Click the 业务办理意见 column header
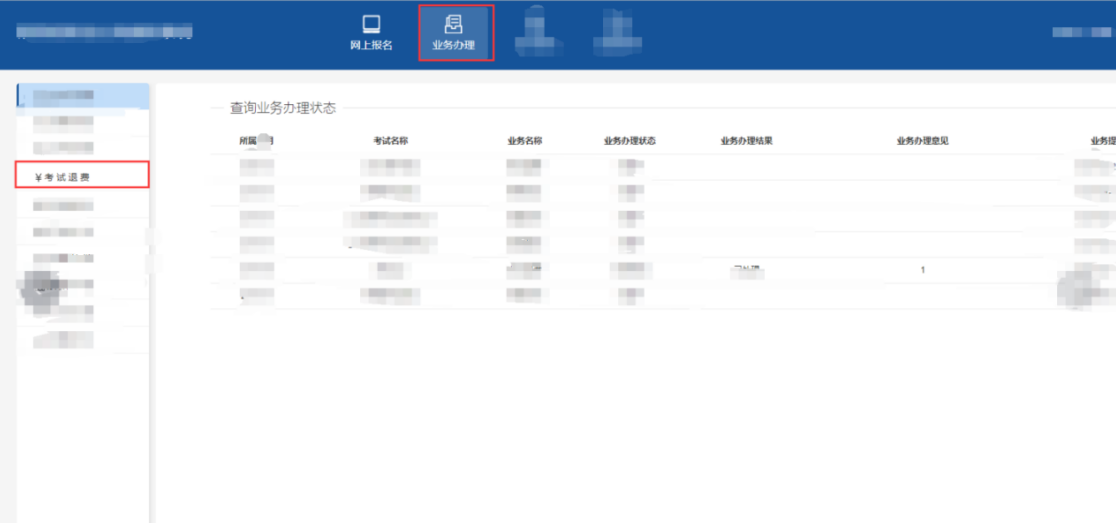This screenshot has width=1116, height=523. point(922,141)
